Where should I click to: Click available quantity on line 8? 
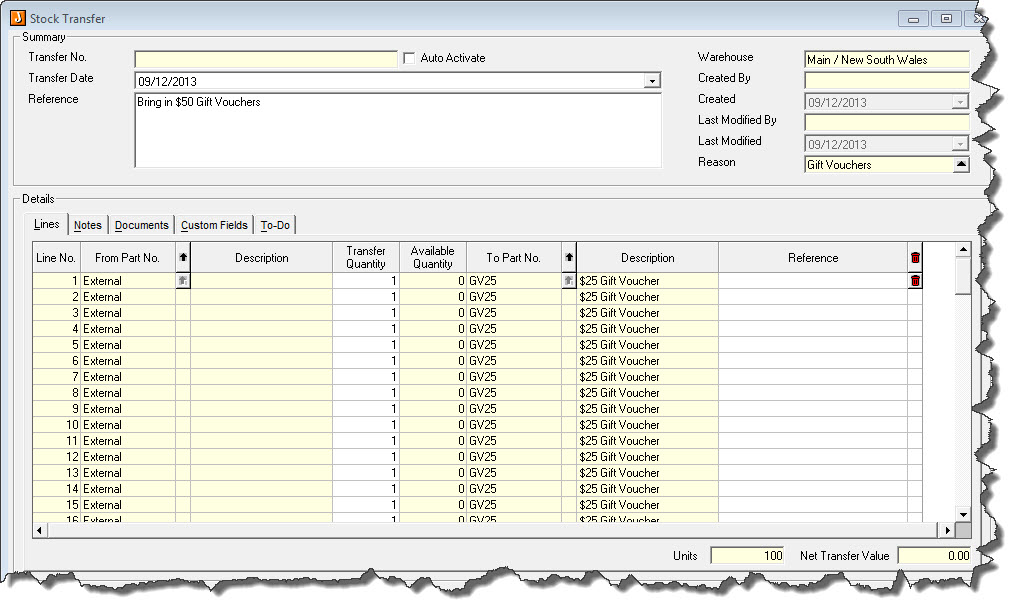pos(433,393)
